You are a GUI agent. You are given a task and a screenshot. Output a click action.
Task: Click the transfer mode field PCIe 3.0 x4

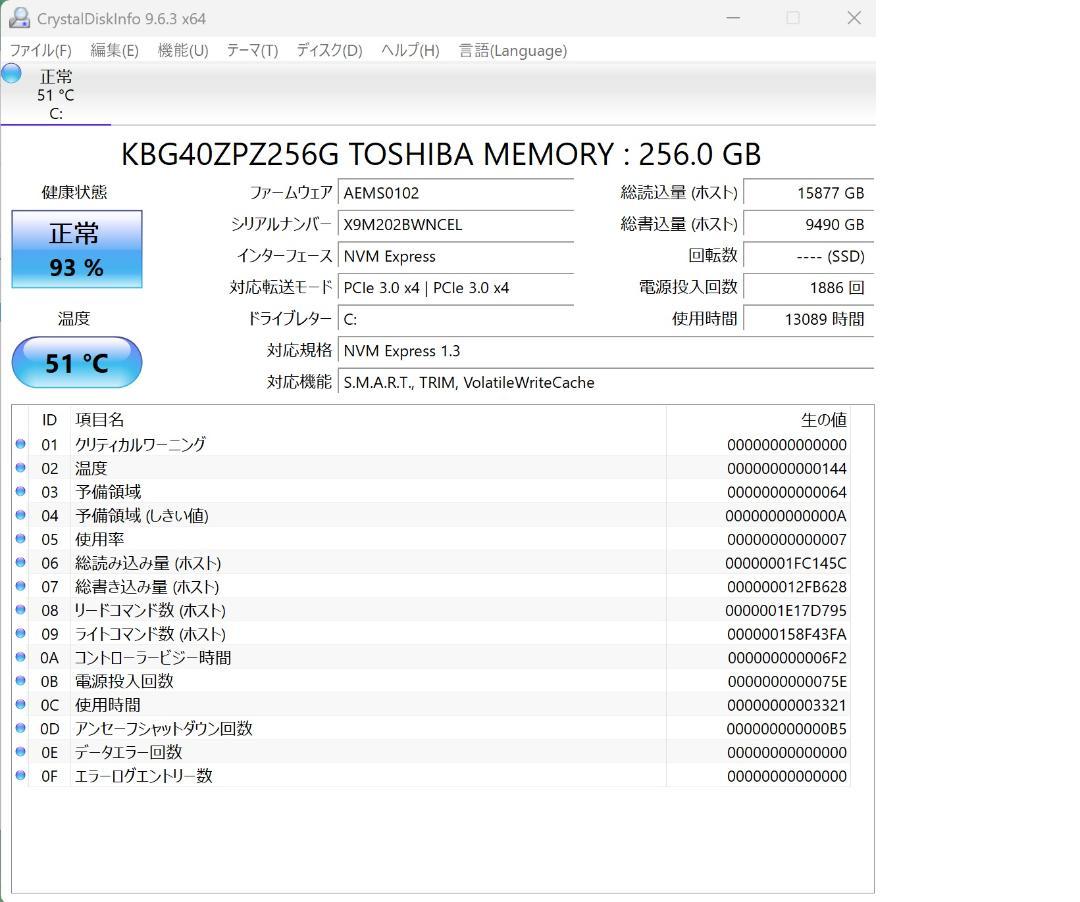(x=456, y=288)
